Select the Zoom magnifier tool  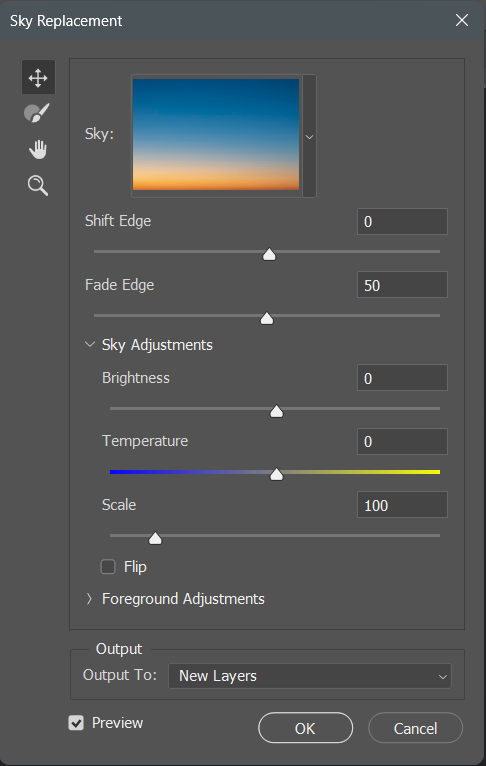38,186
